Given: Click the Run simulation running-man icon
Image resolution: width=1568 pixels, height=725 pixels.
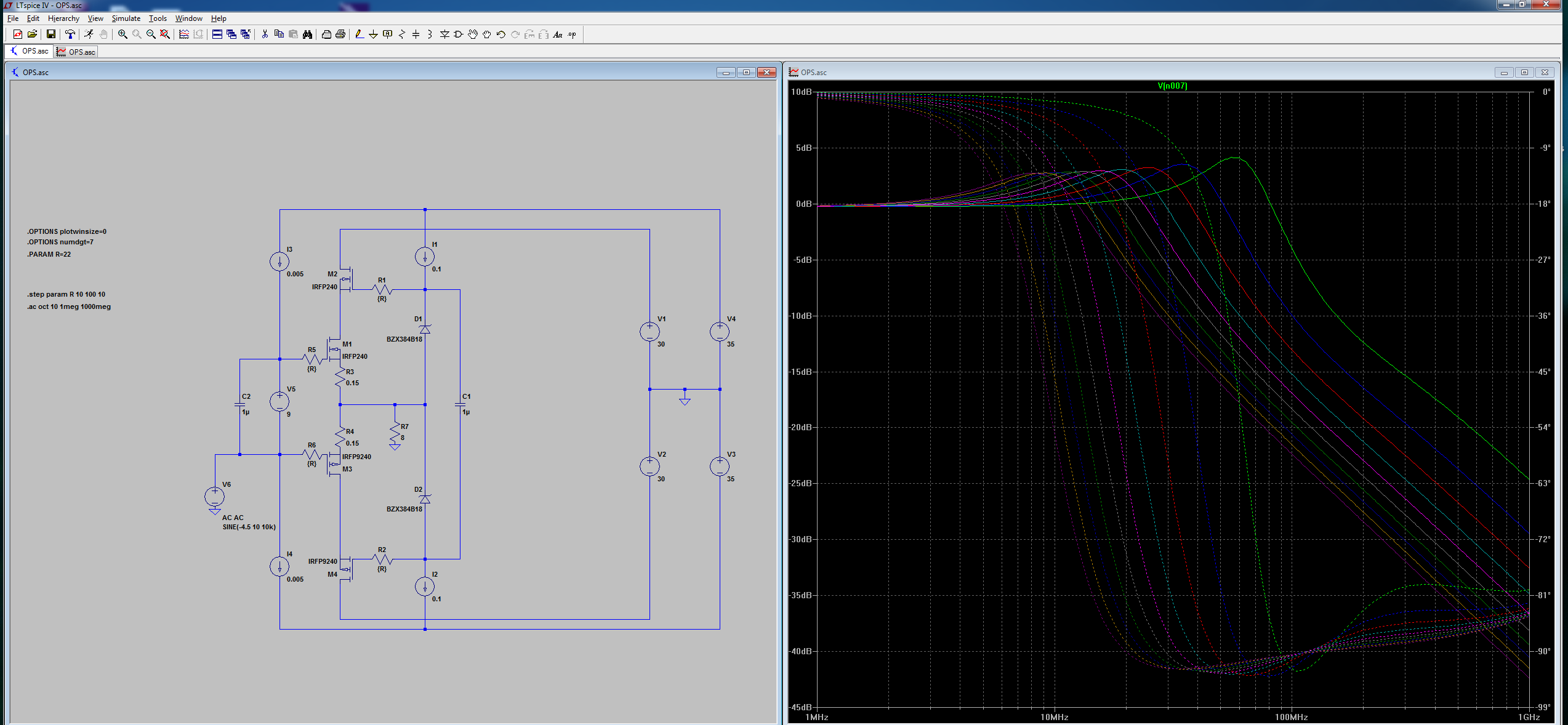Looking at the screenshot, I should point(89,34).
